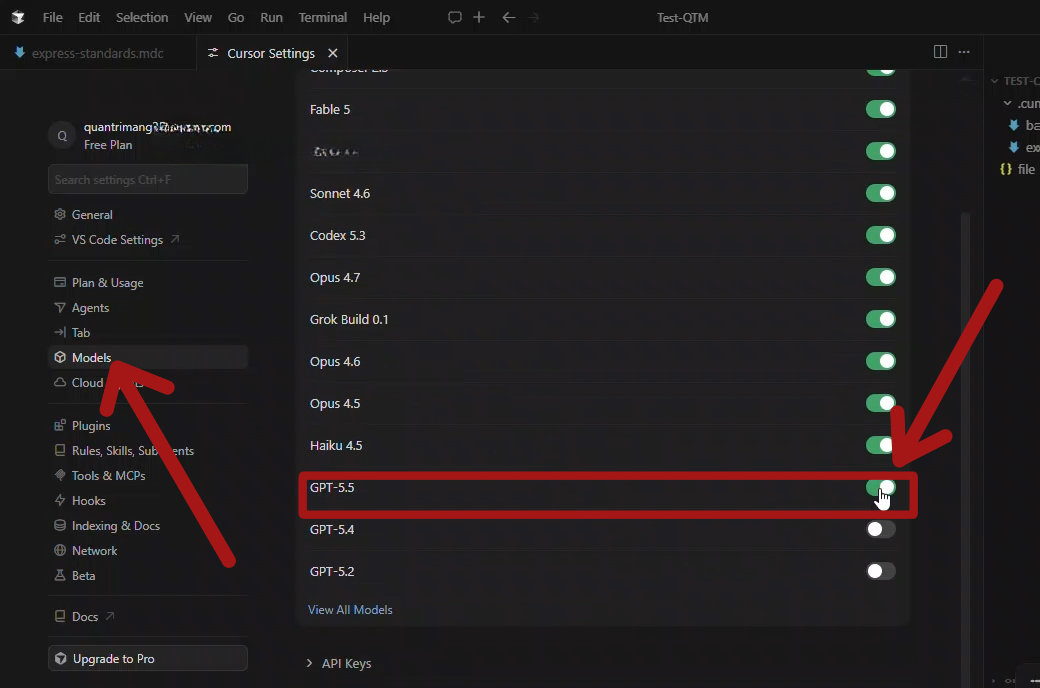This screenshot has width=1040, height=688.
Task: Toggle the Opus 4.6 model switch
Action: (880, 361)
